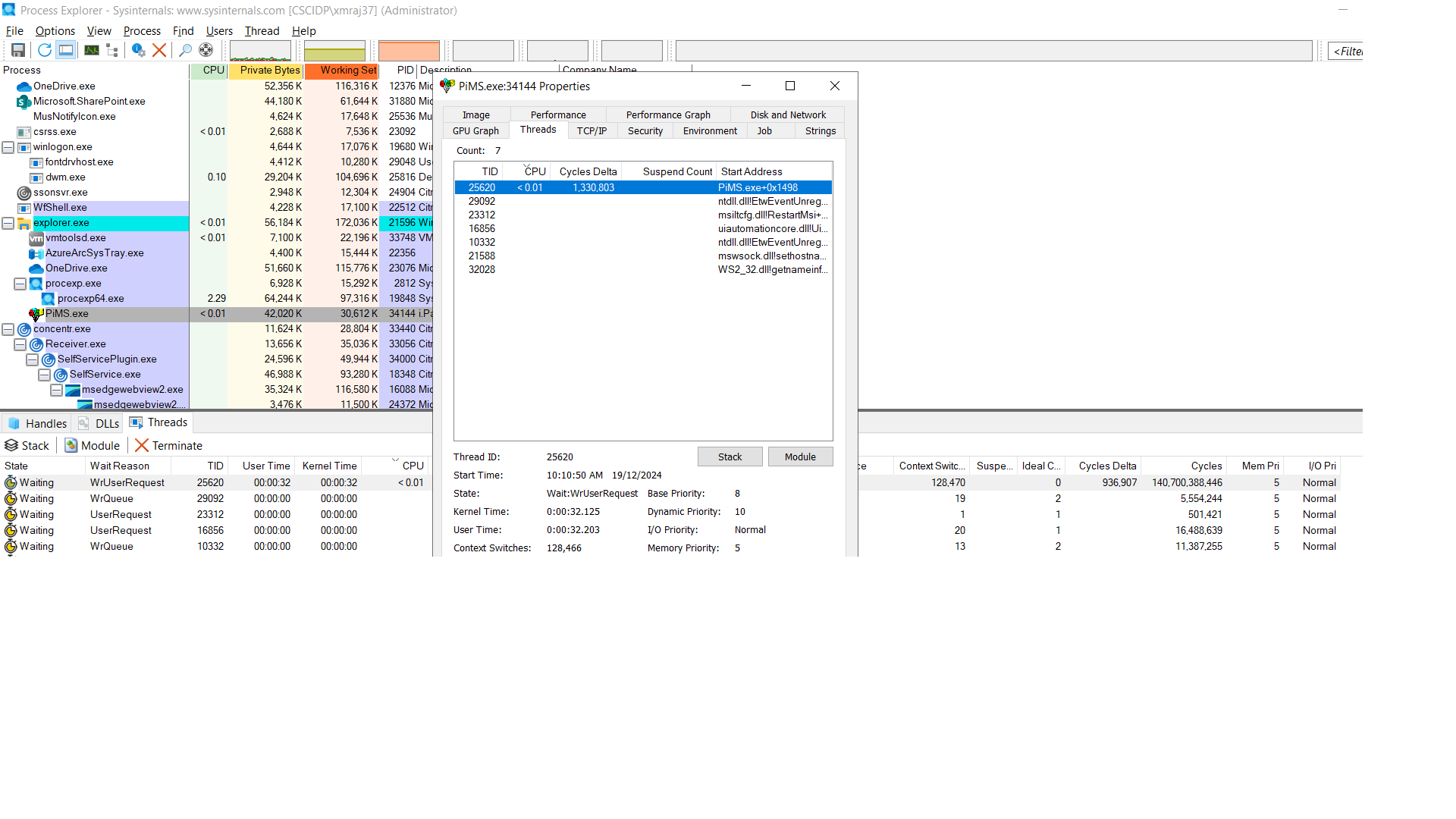Click the Refresh Now toolbar icon
This screenshot has height=819, width=1456.
(45, 50)
